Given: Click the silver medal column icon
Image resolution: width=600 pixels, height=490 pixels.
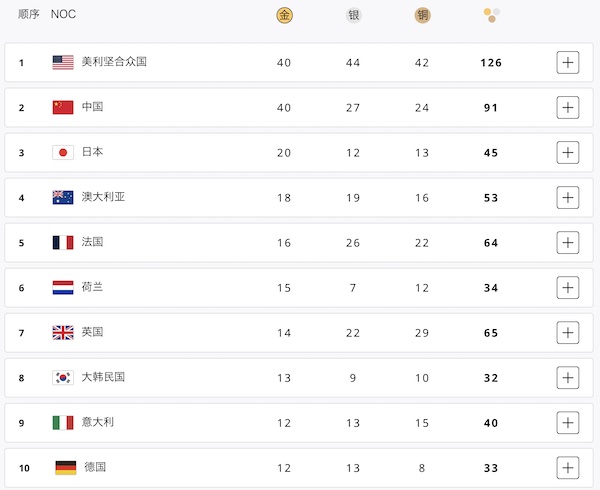Looking at the screenshot, I should pyautogui.click(x=354, y=15).
